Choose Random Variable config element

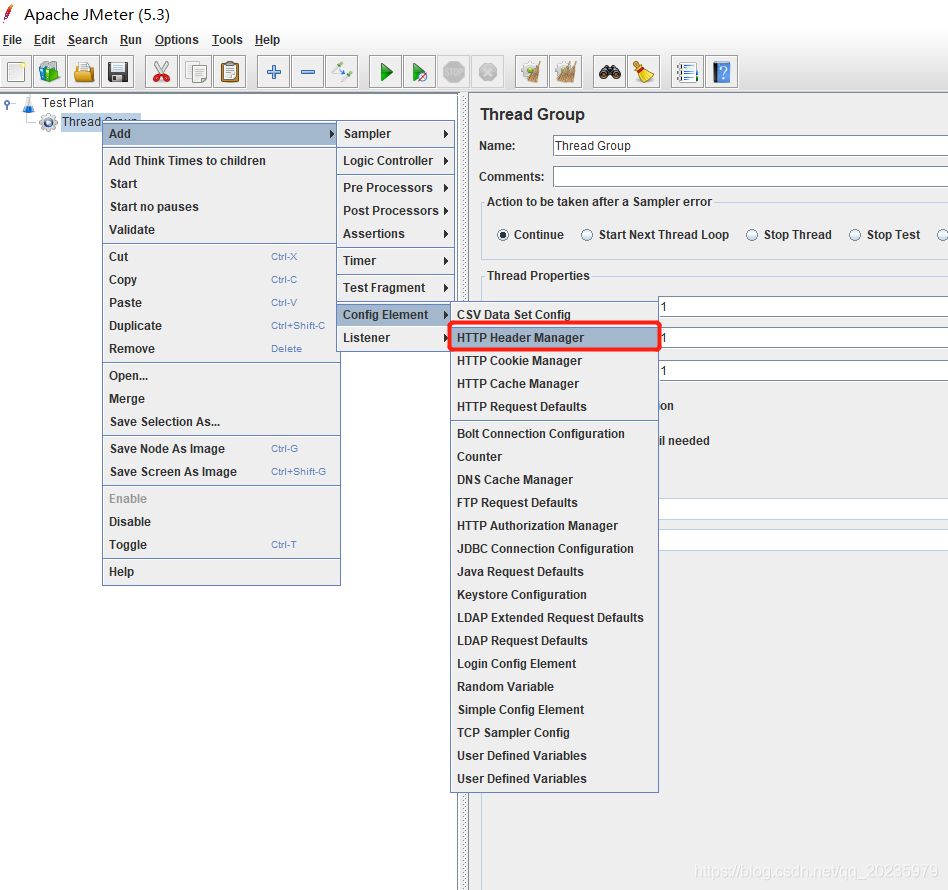[554, 686]
